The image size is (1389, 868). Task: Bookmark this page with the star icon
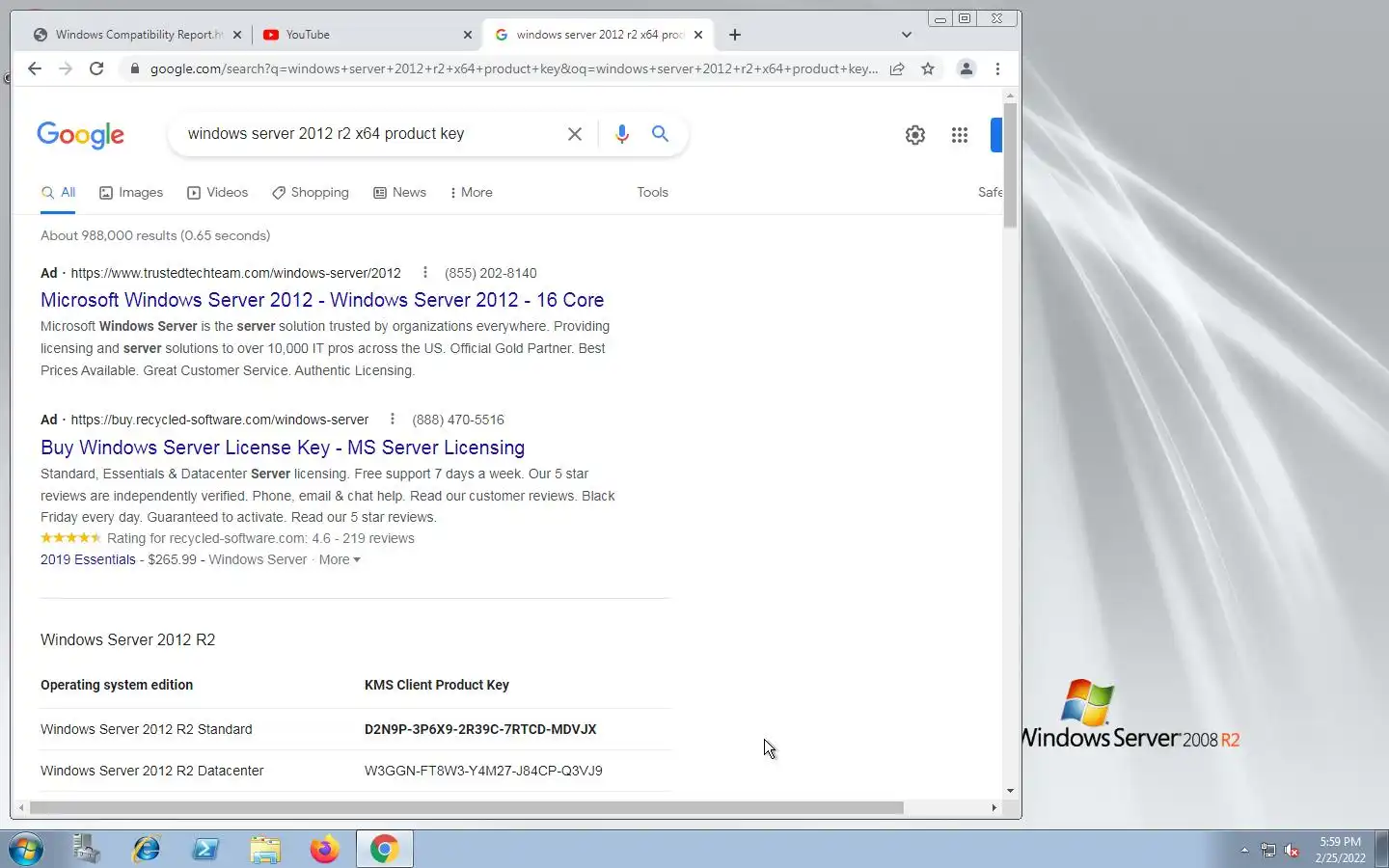tap(928, 68)
